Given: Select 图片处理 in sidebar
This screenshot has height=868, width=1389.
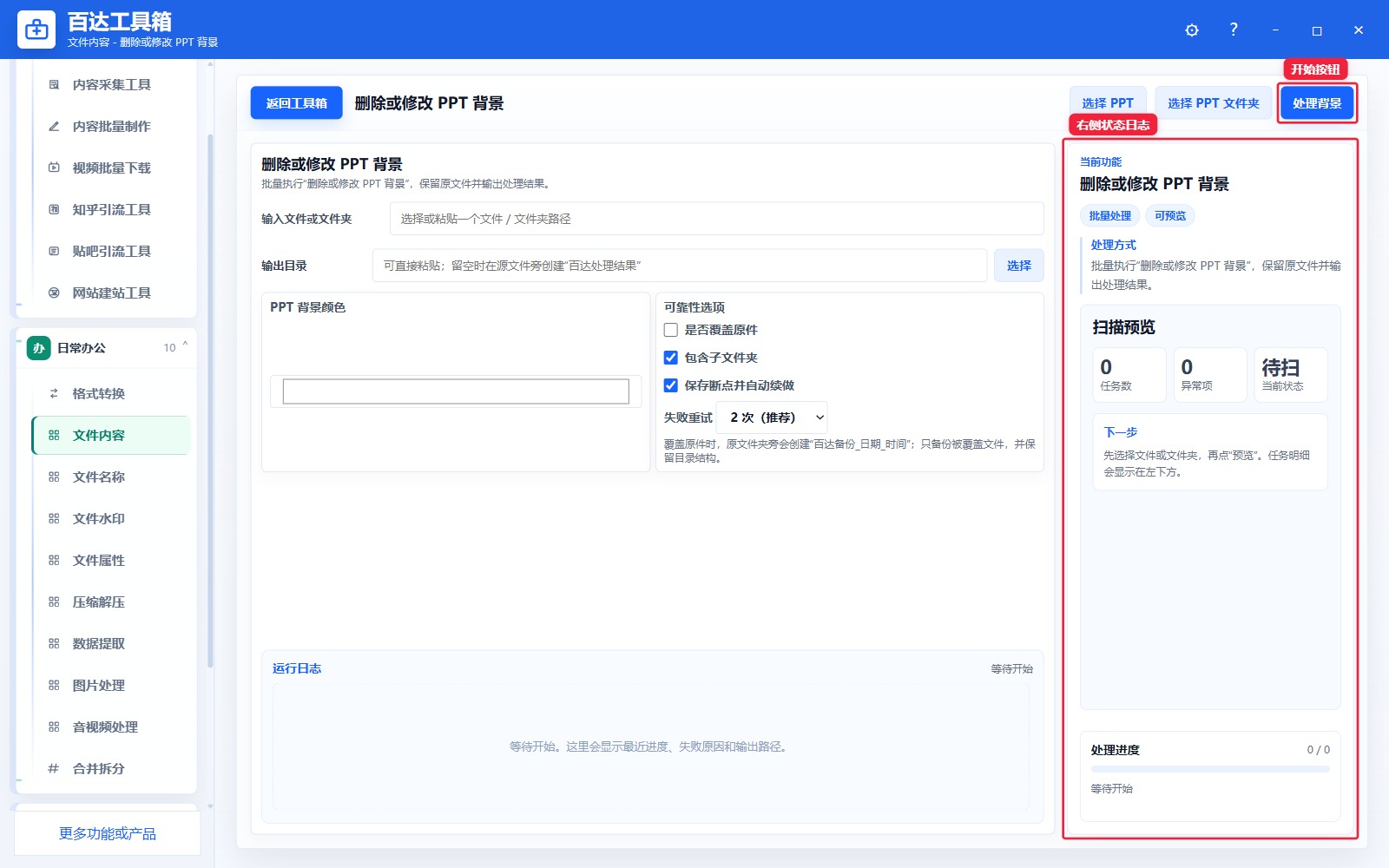Looking at the screenshot, I should point(111,686).
